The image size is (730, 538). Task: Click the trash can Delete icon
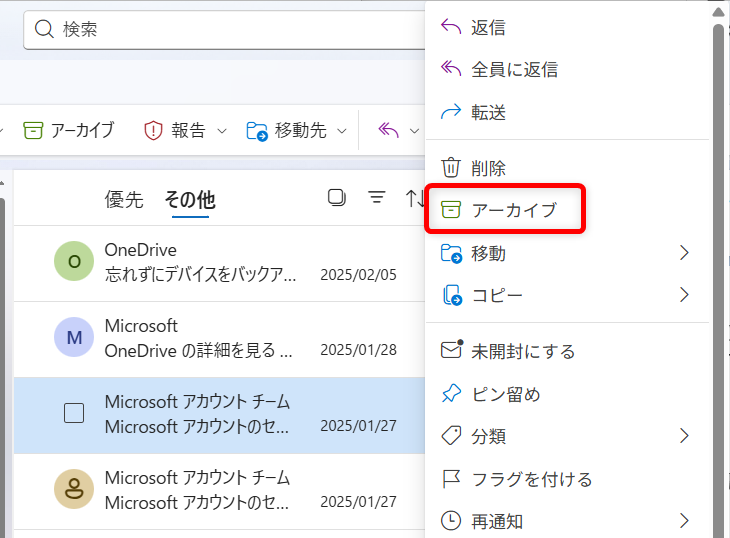point(451,167)
